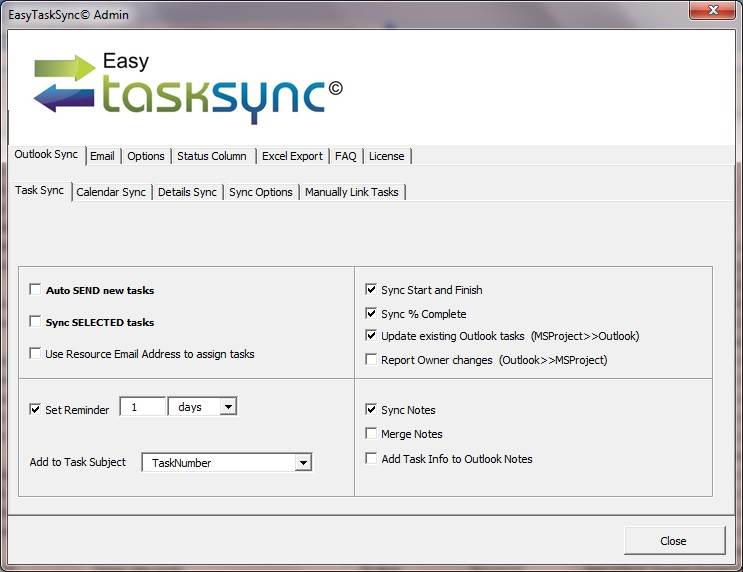
Task: Go to the Options tab
Action: click(145, 156)
